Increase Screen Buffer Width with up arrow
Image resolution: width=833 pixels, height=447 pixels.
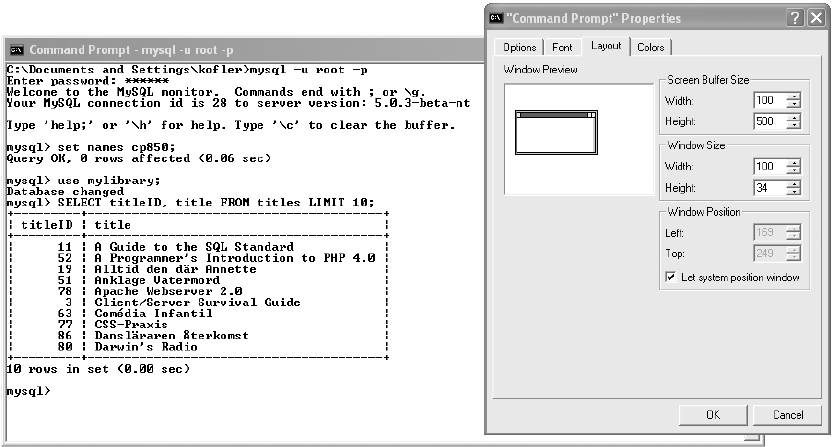coord(794,96)
